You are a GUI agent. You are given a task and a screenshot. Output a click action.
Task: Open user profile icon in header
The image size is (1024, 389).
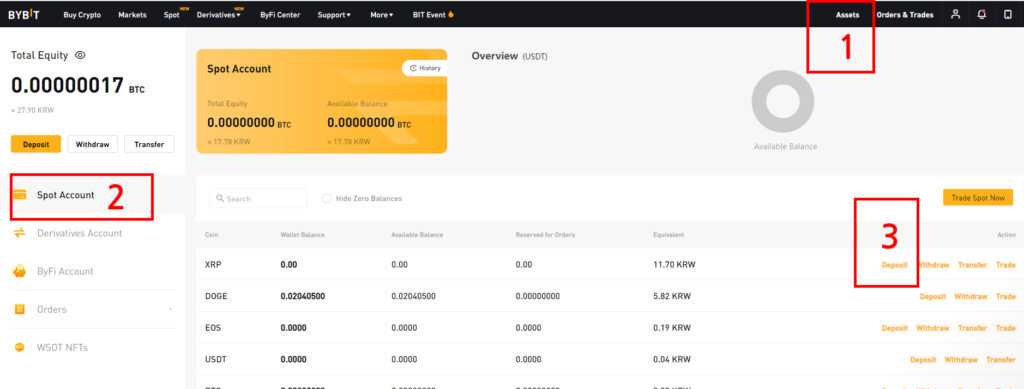point(955,14)
